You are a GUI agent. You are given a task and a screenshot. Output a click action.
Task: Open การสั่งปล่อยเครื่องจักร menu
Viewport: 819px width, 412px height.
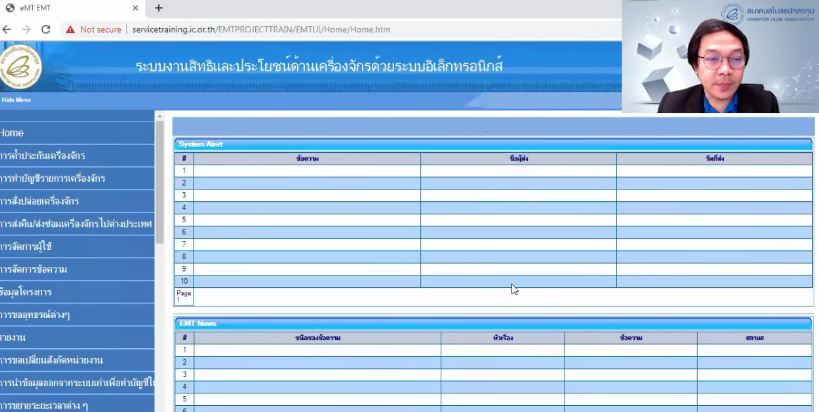click(77, 201)
